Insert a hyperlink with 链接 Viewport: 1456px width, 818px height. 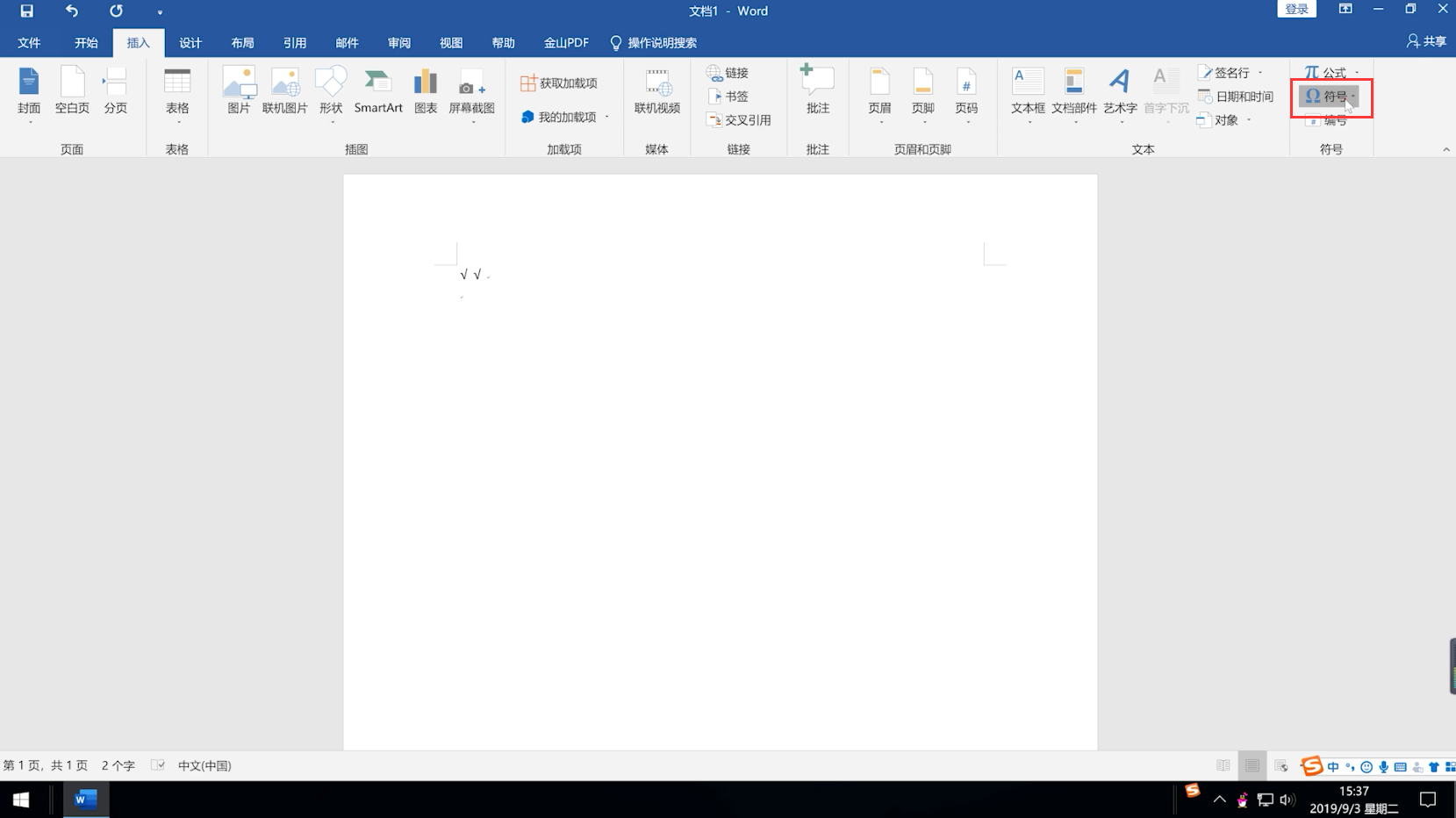tap(728, 73)
